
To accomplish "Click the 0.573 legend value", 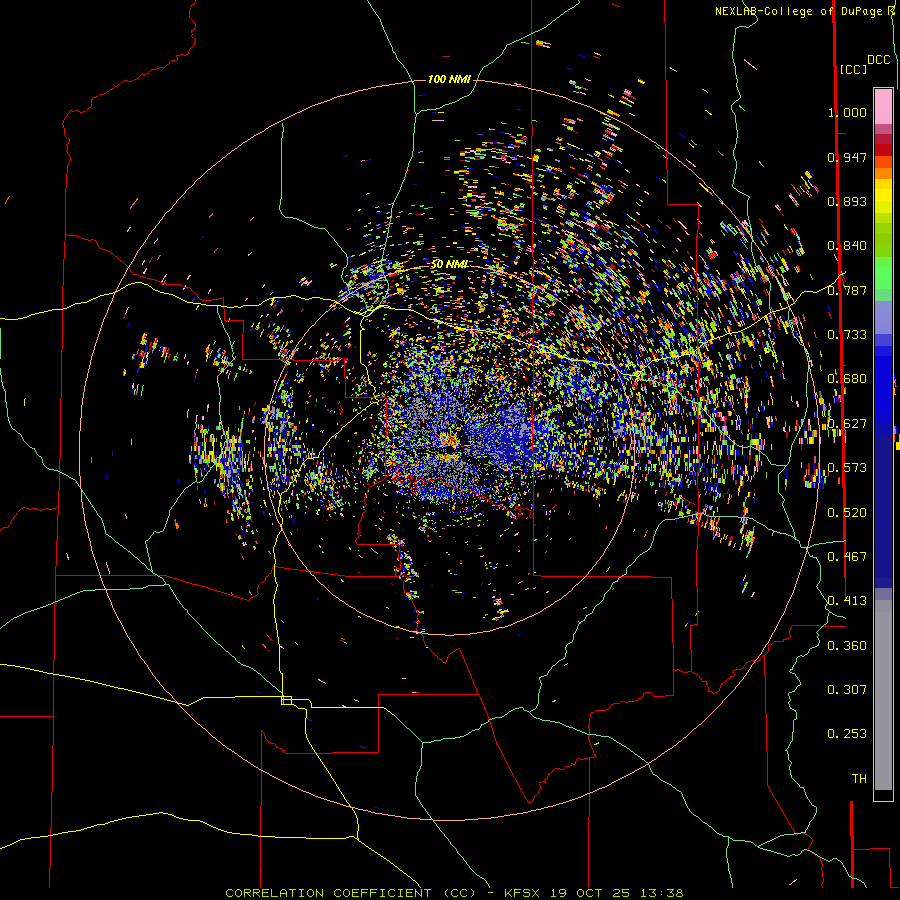I will click(847, 468).
